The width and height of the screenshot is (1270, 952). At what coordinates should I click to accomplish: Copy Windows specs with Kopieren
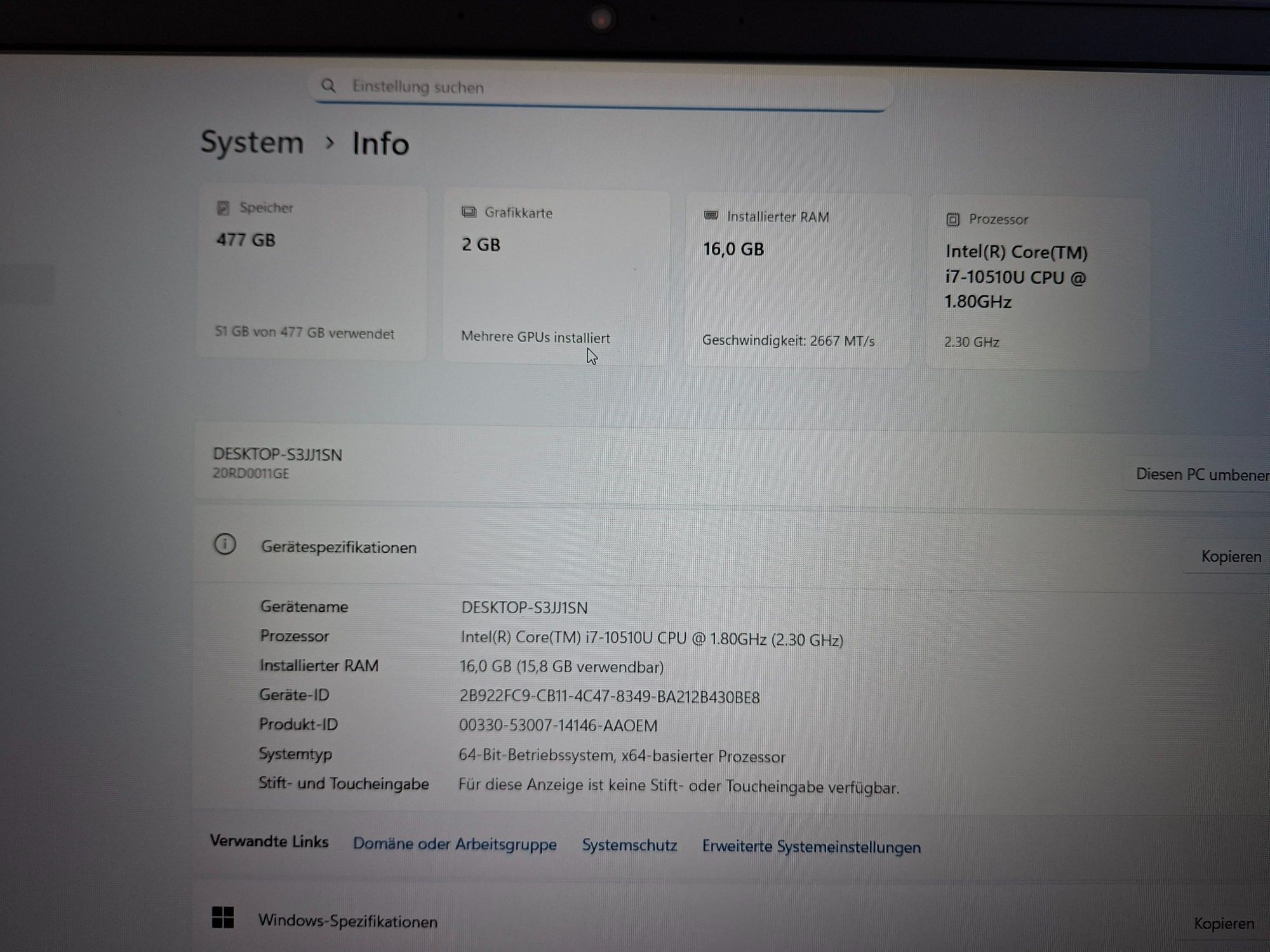[x=1223, y=923]
